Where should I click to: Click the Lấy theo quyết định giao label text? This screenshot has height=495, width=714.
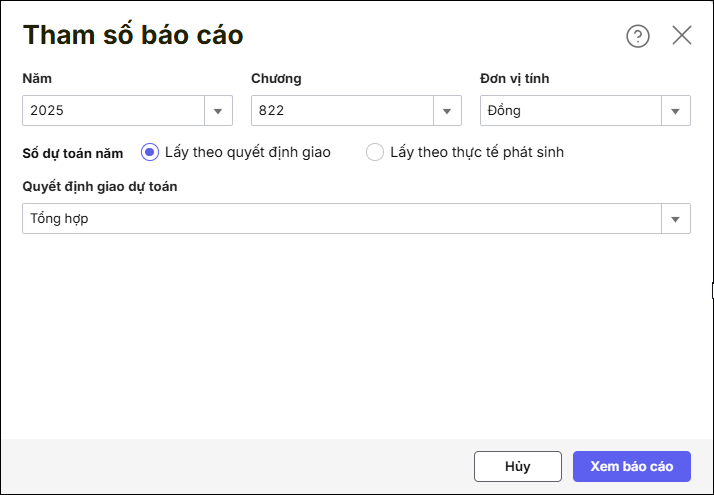pos(247,152)
